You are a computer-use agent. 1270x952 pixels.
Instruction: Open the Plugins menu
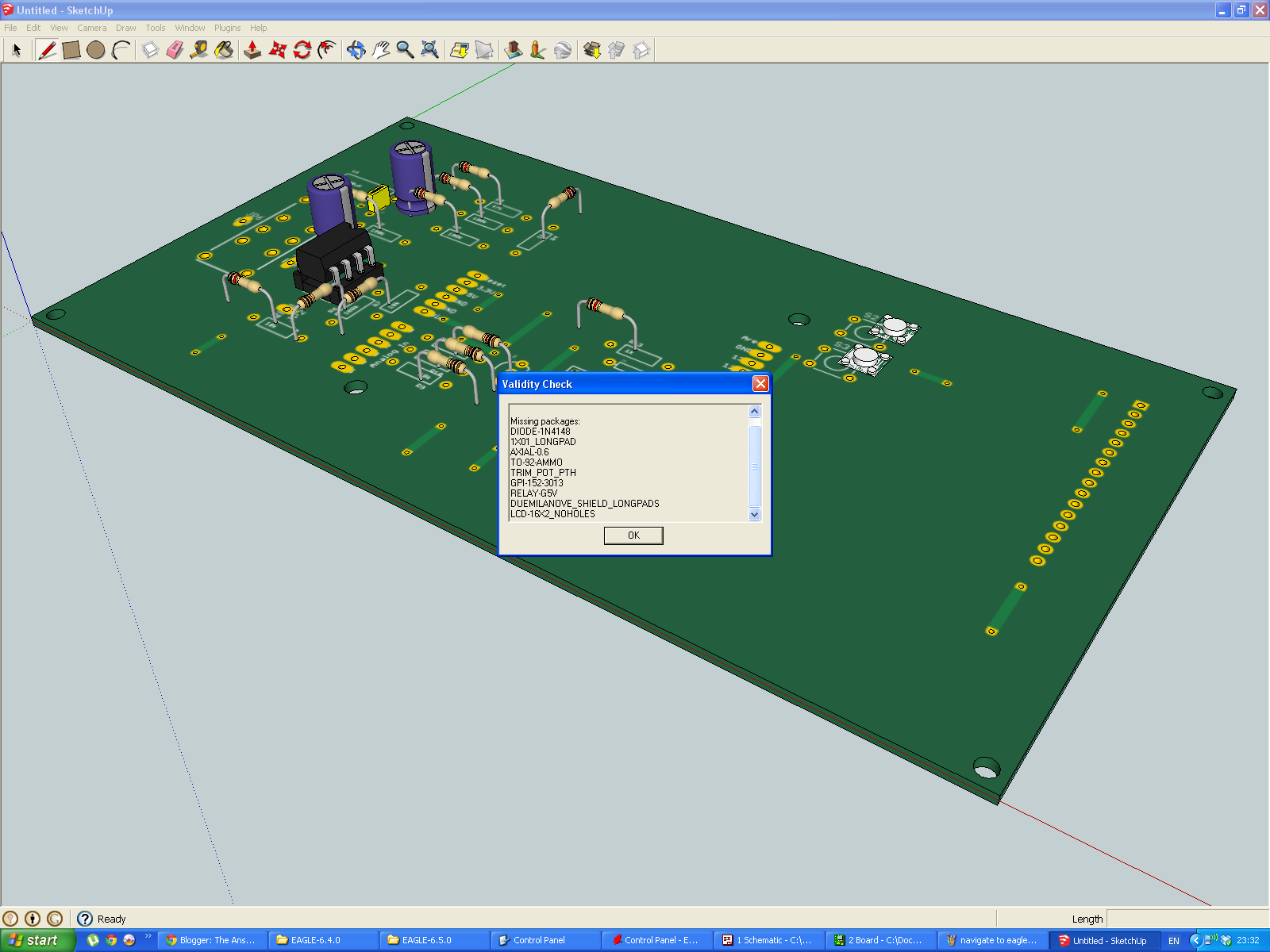227,27
